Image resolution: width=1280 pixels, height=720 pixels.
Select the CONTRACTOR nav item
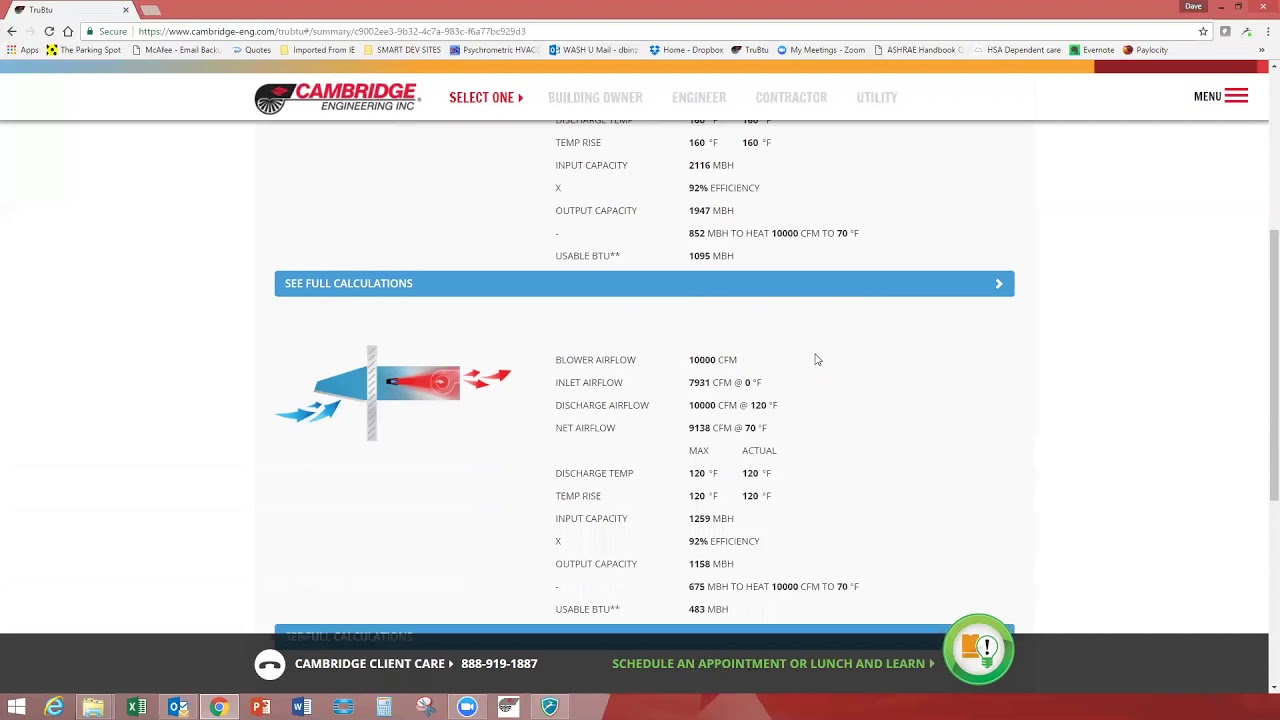(791, 98)
